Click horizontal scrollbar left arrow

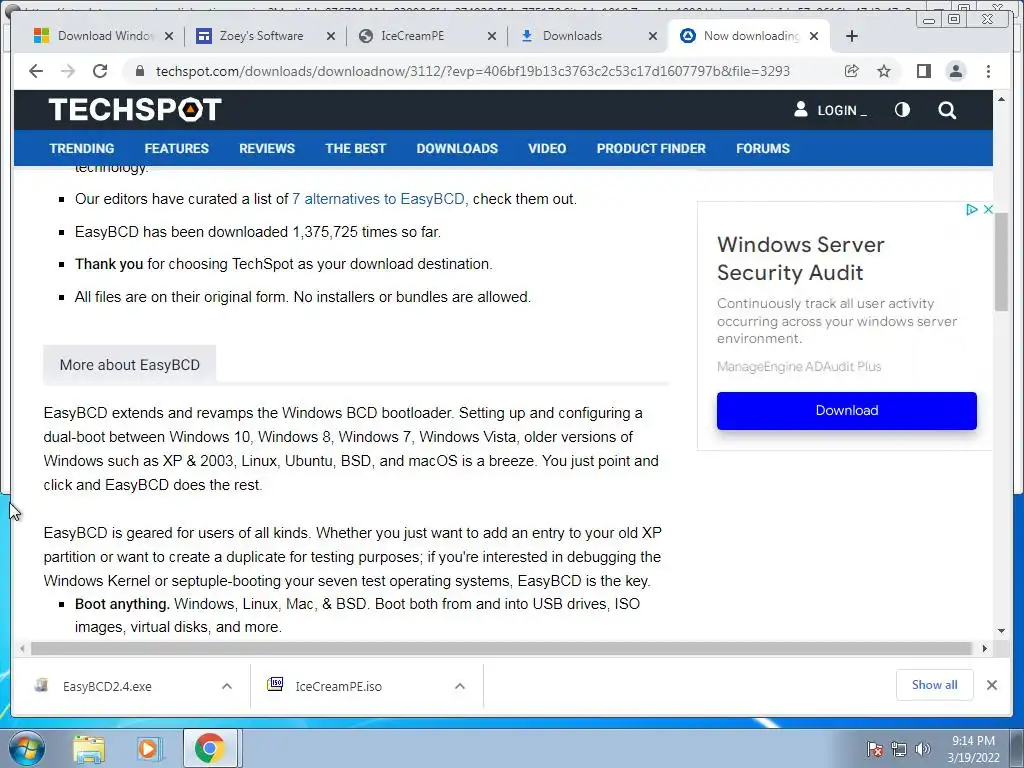23,648
